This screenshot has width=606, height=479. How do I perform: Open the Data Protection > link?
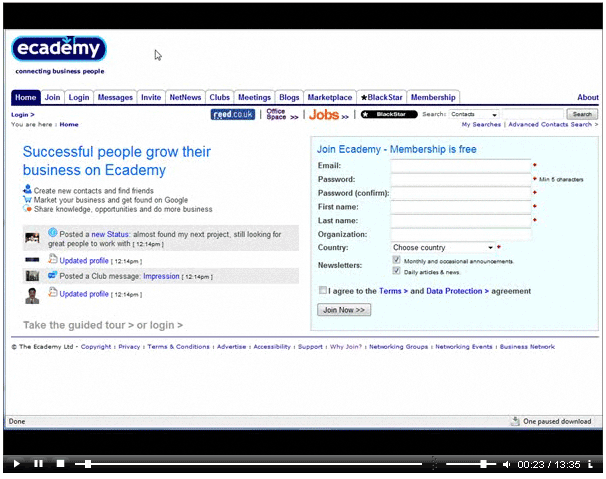point(457,291)
